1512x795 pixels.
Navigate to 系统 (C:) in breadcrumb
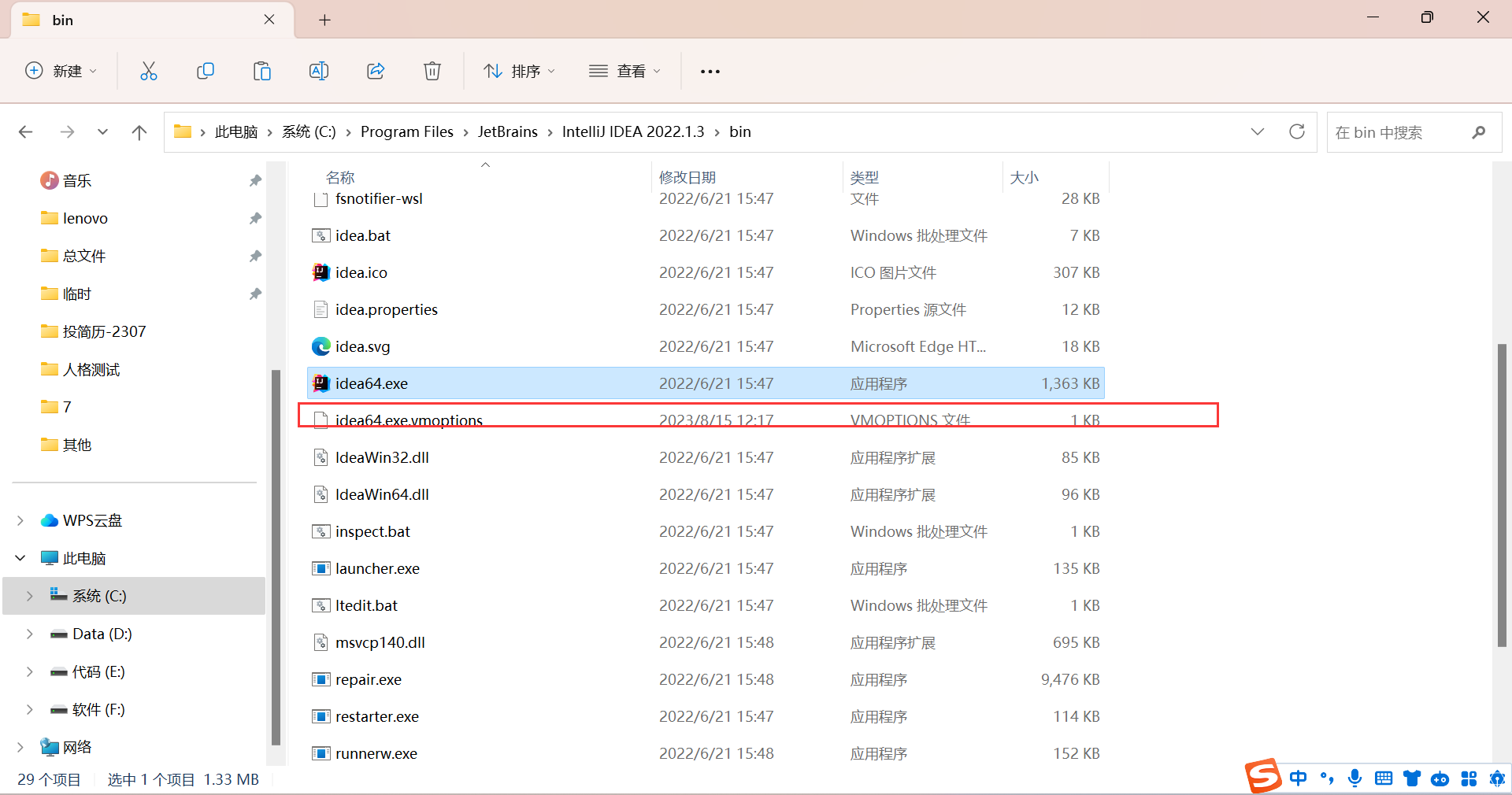coord(309,131)
